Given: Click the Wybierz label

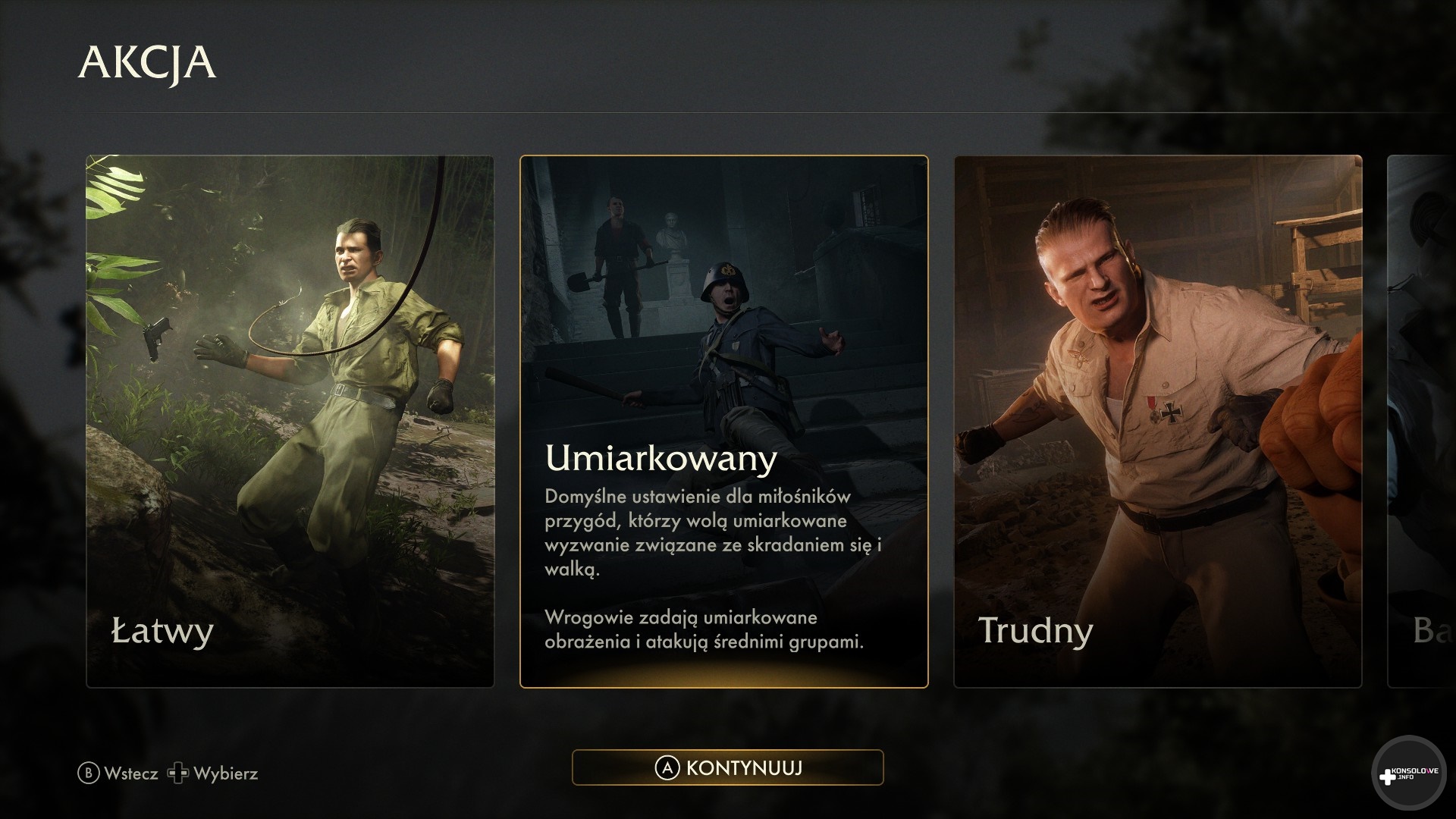Looking at the screenshot, I should (x=226, y=774).
